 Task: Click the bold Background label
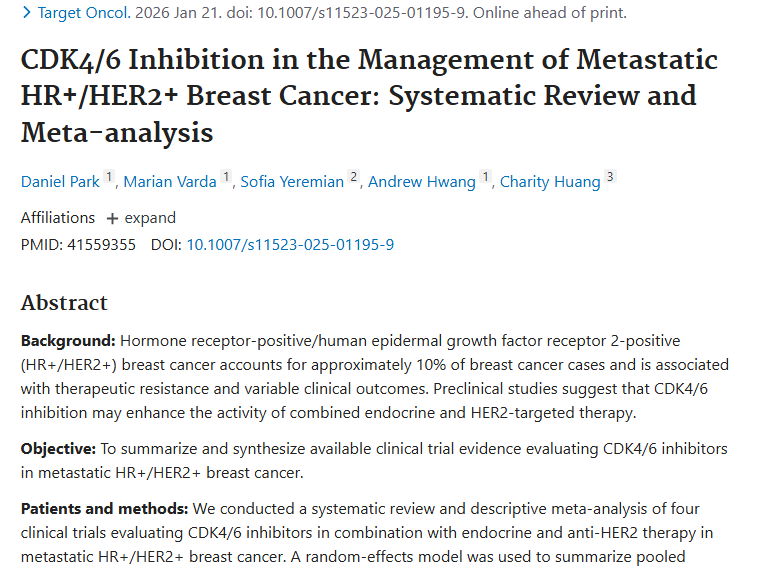67,340
